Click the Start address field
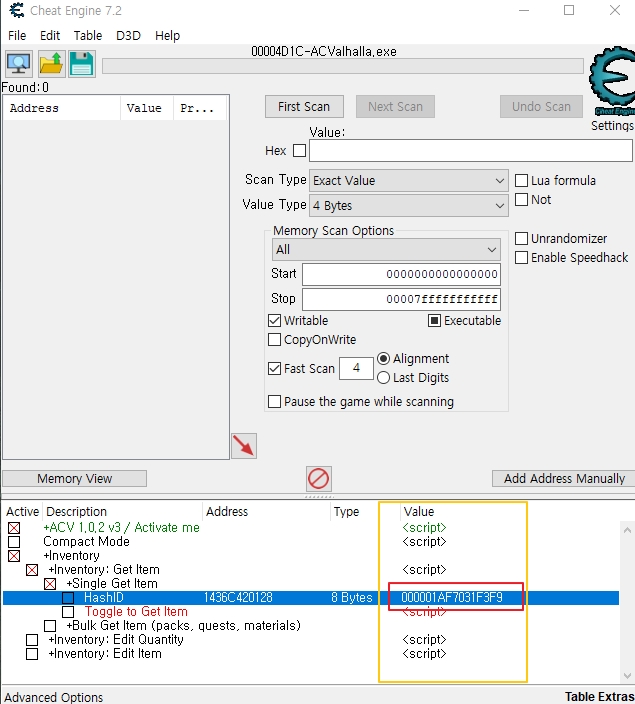Image resolution: width=635 pixels, height=704 pixels. (x=401, y=274)
